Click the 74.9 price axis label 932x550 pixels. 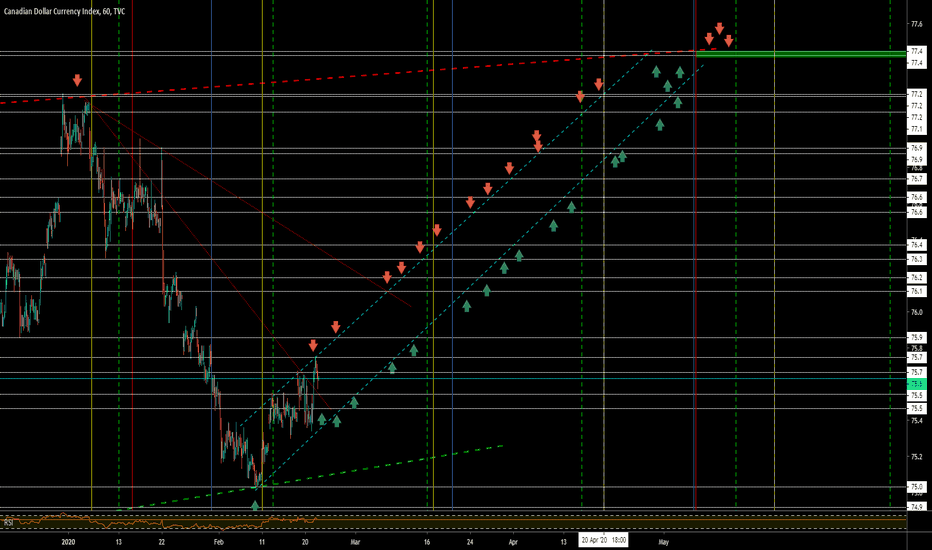pos(917,507)
